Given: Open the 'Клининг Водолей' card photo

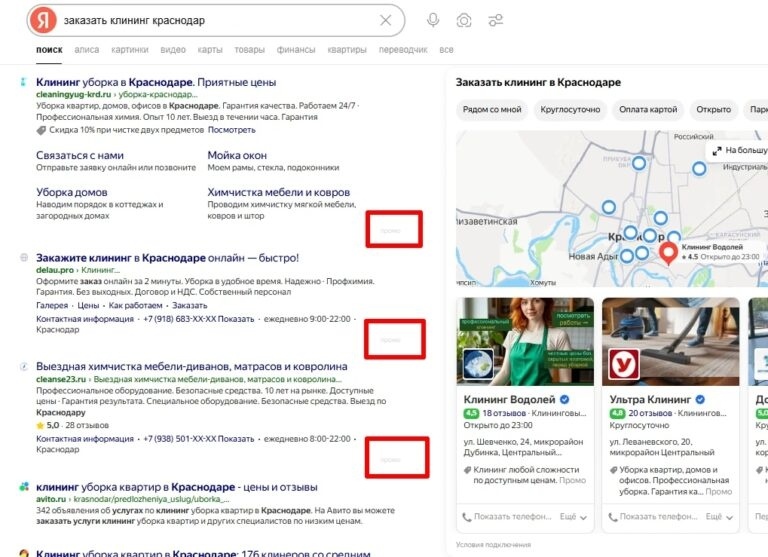Looking at the screenshot, I should (x=525, y=341).
